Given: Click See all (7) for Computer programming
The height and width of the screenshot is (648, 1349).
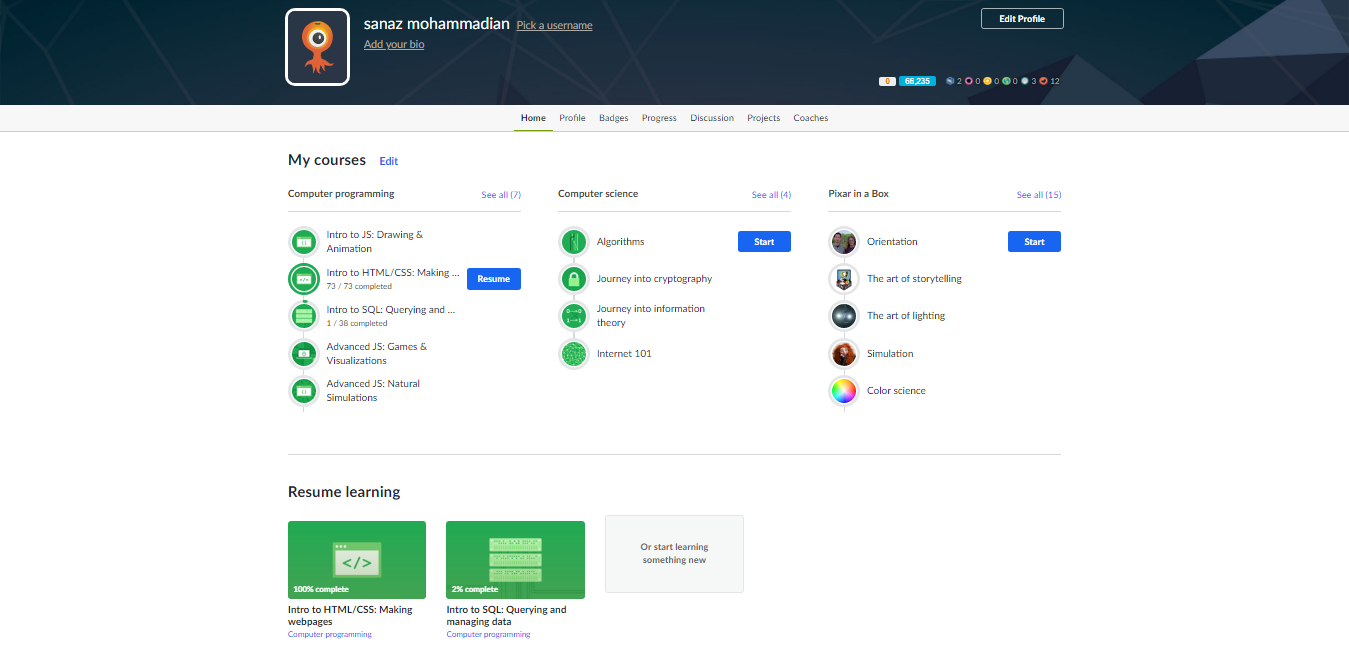Looking at the screenshot, I should [501, 195].
